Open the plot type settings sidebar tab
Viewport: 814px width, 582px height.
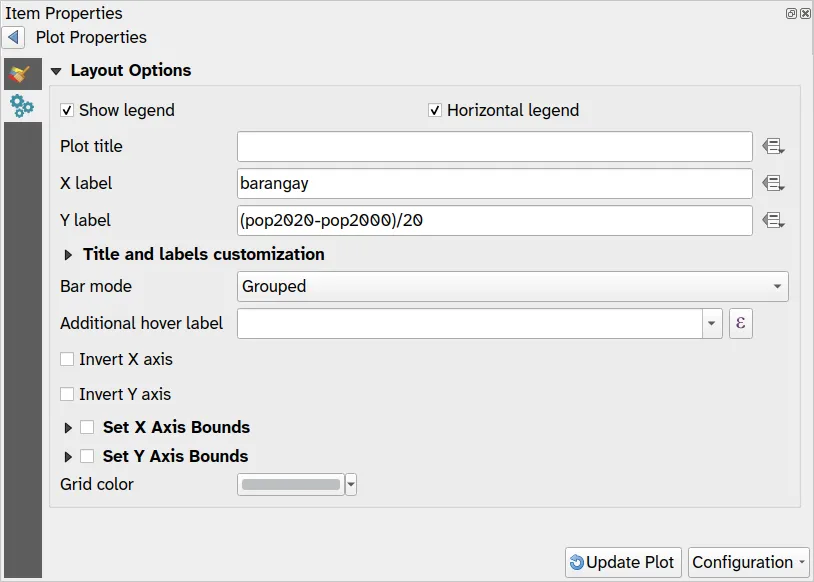tap(21, 74)
